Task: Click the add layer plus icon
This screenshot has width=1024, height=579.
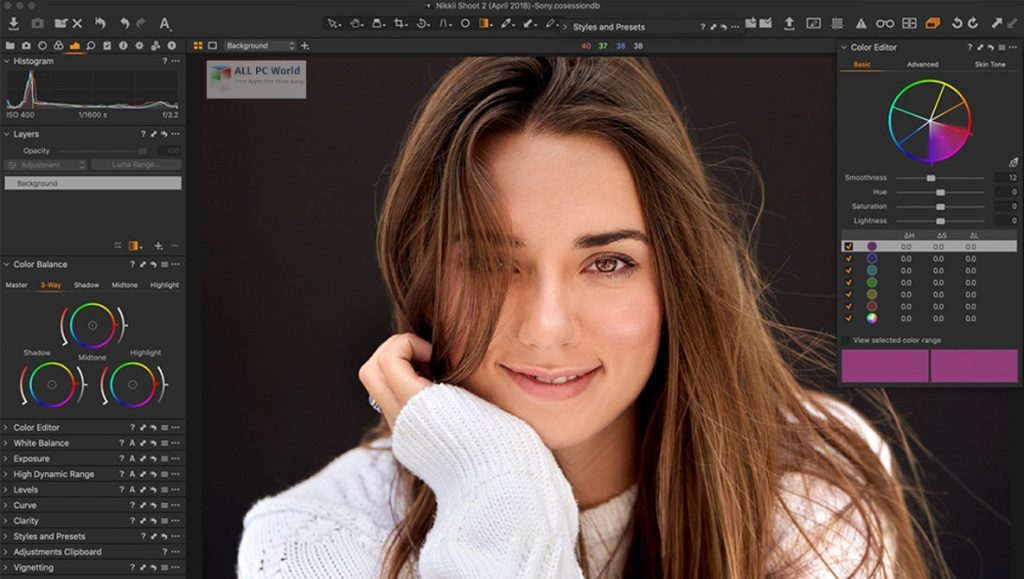Action: (x=158, y=245)
